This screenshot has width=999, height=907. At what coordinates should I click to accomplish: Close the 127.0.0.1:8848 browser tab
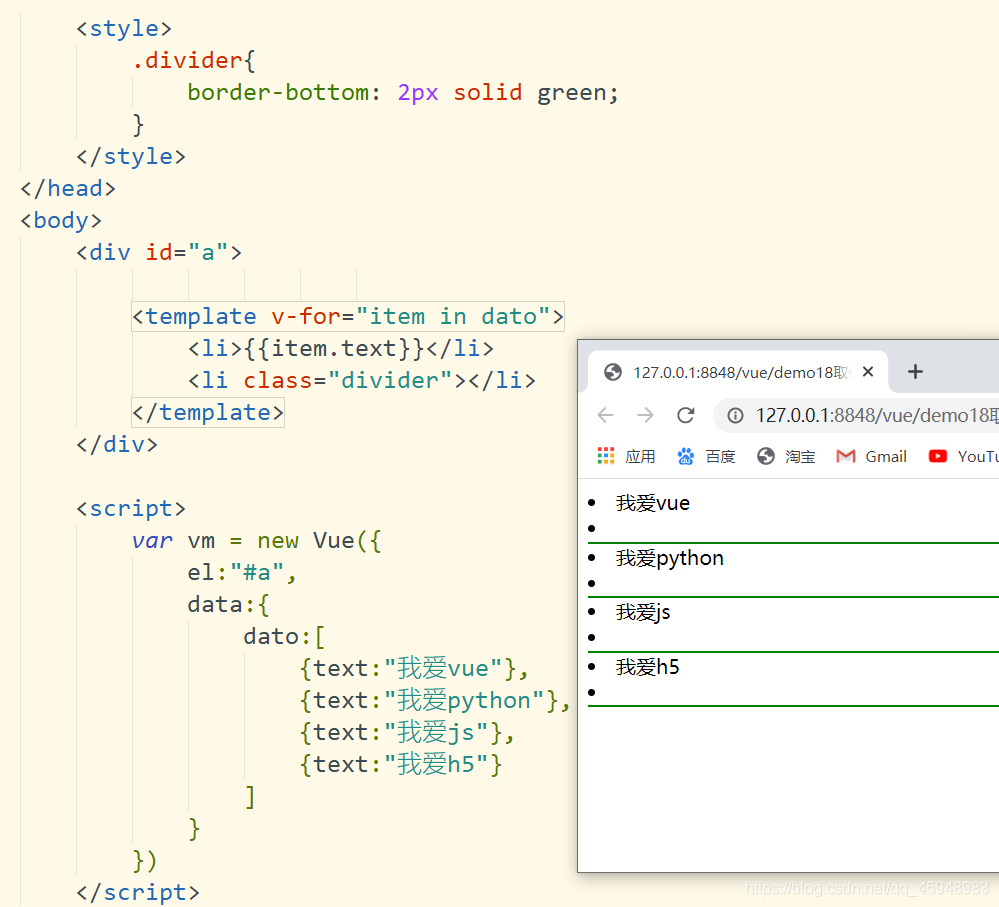coord(868,371)
